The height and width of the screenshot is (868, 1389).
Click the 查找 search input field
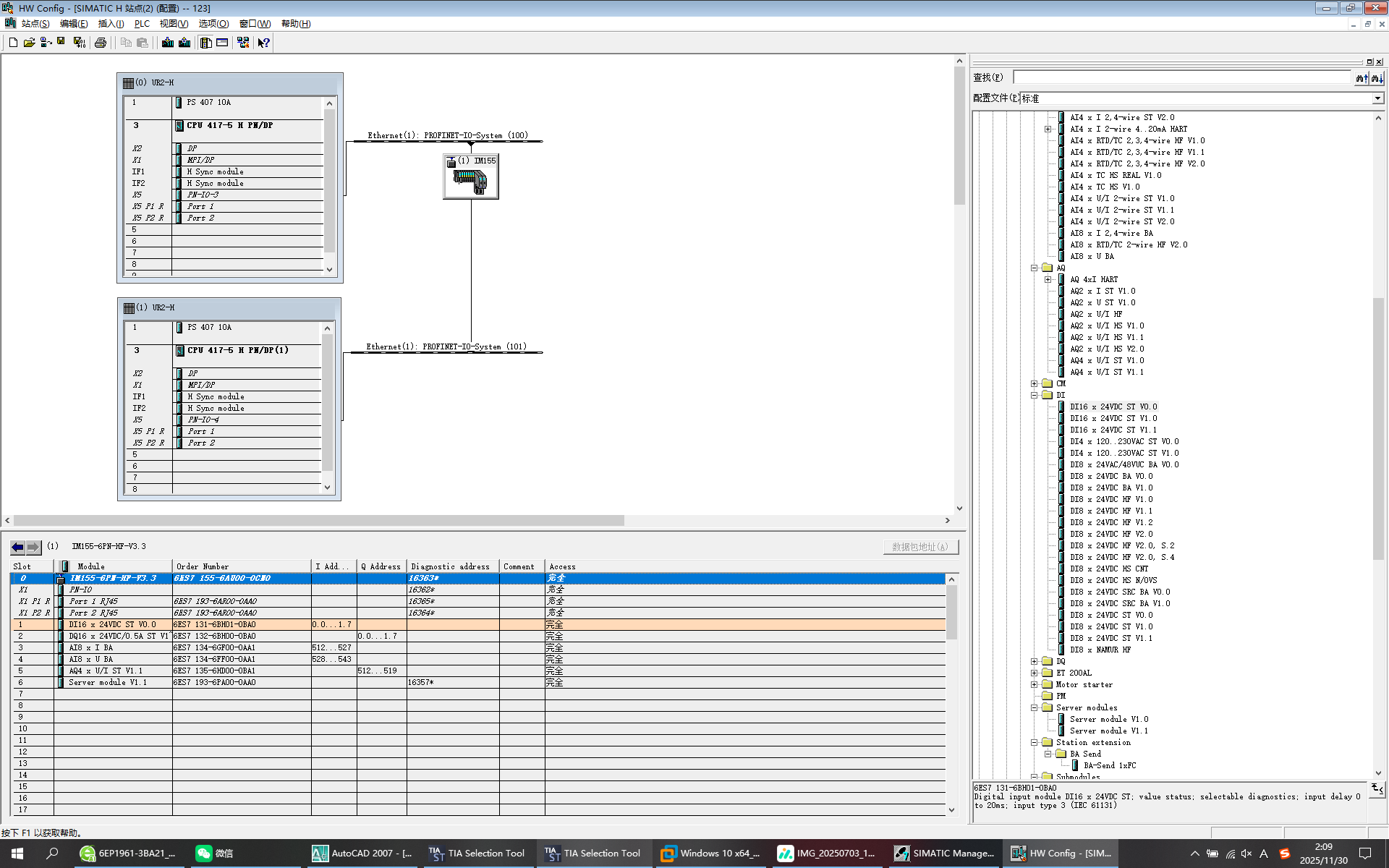click(x=1182, y=77)
